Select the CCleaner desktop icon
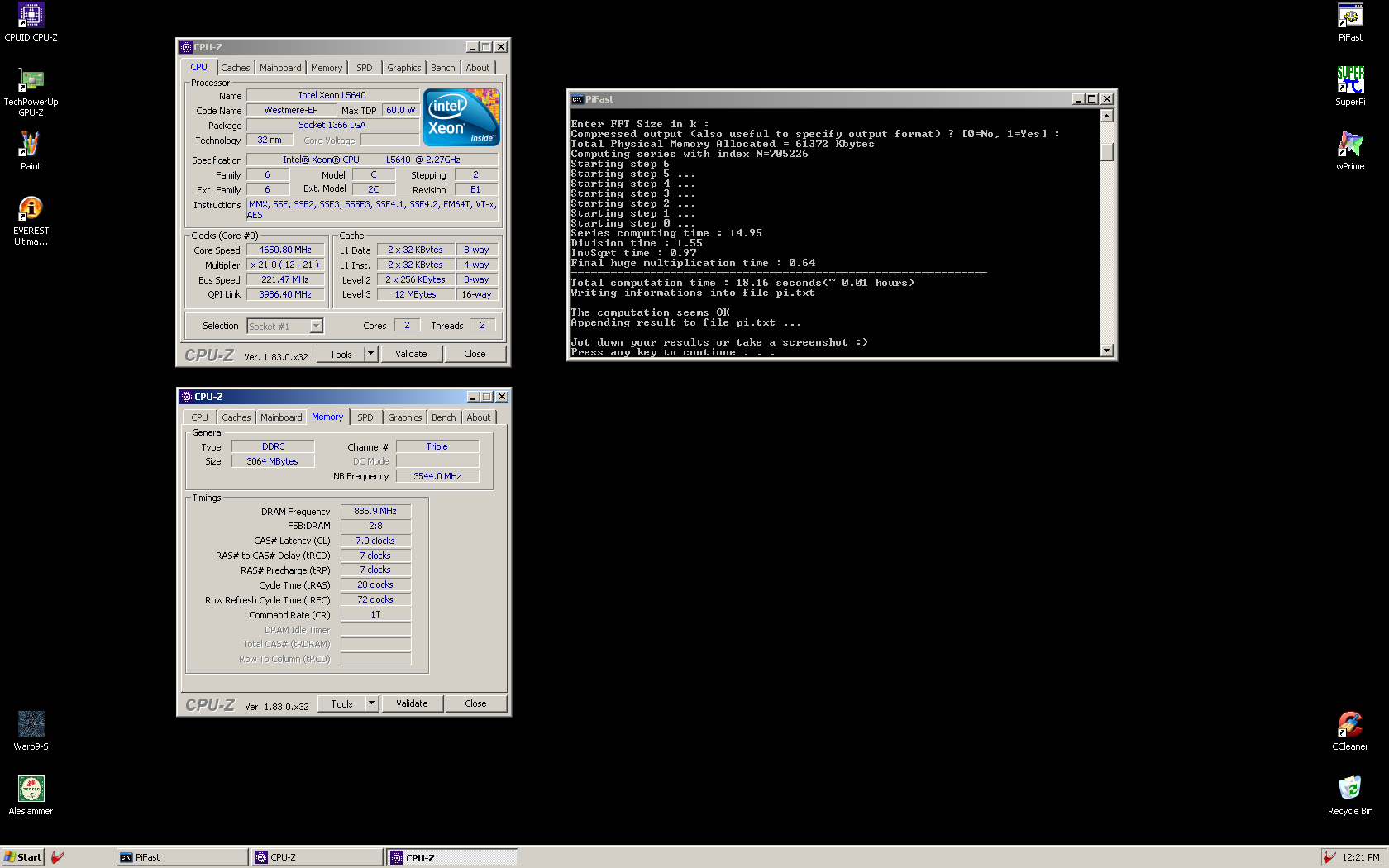Image resolution: width=1389 pixels, height=868 pixels. point(1350,731)
